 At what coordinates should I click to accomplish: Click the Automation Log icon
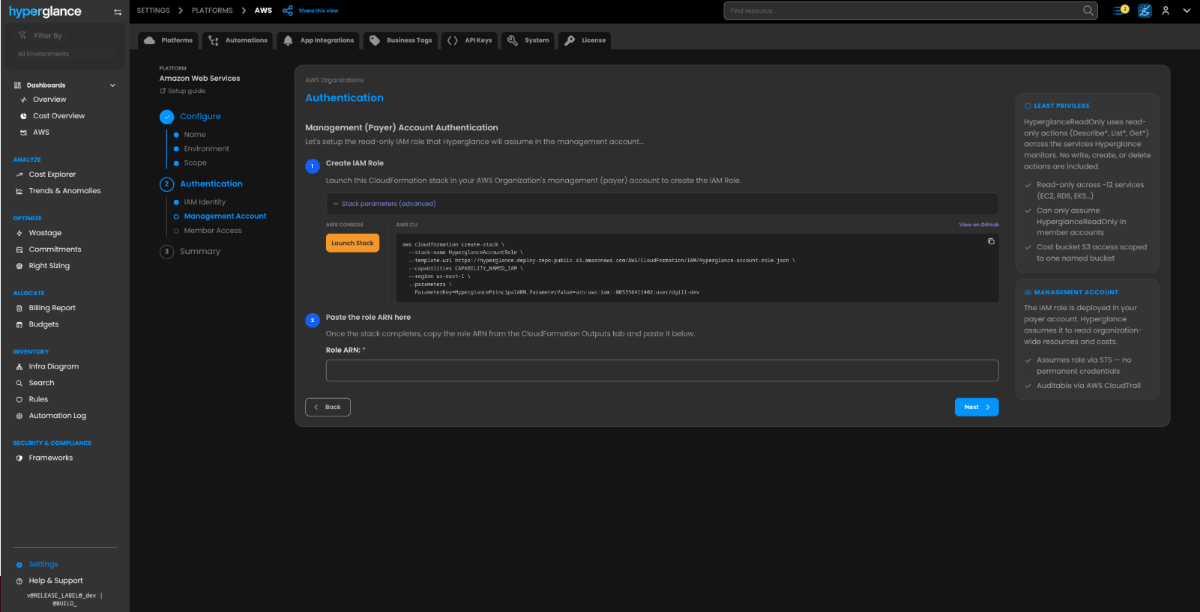tap(18, 416)
